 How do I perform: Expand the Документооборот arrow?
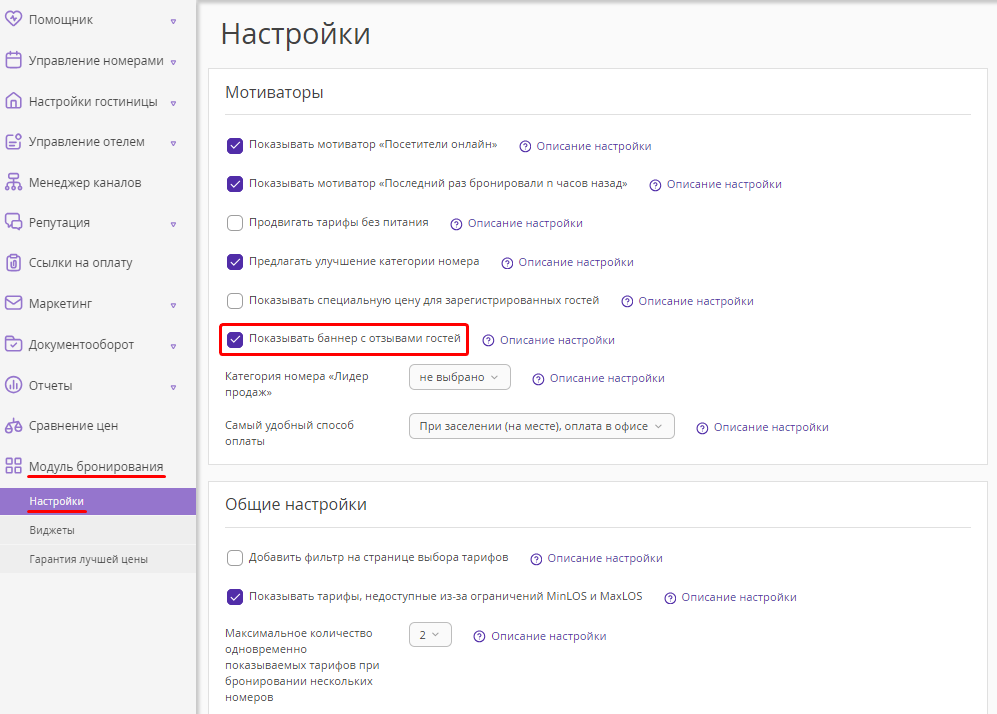tap(173, 346)
